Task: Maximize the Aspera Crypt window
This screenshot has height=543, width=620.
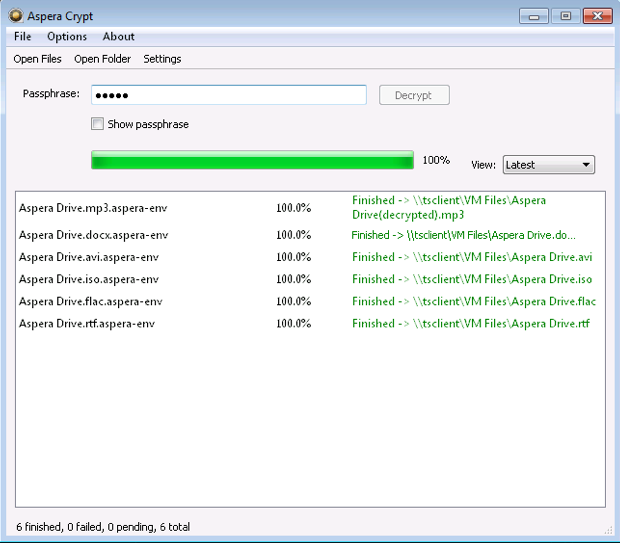Action: pyautogui.click(x=565, y=16)
